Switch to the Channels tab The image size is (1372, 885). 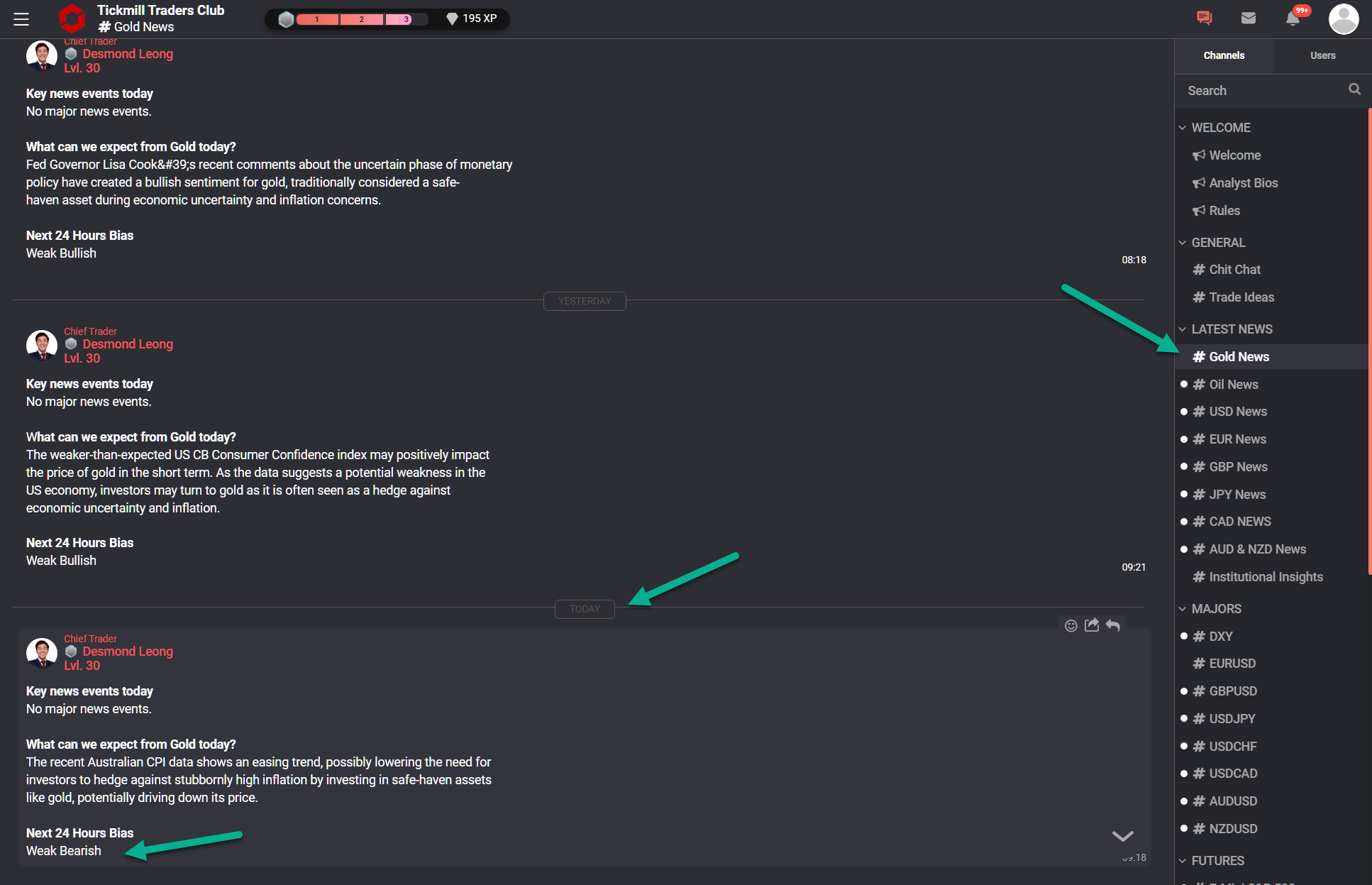point(1224,55)
